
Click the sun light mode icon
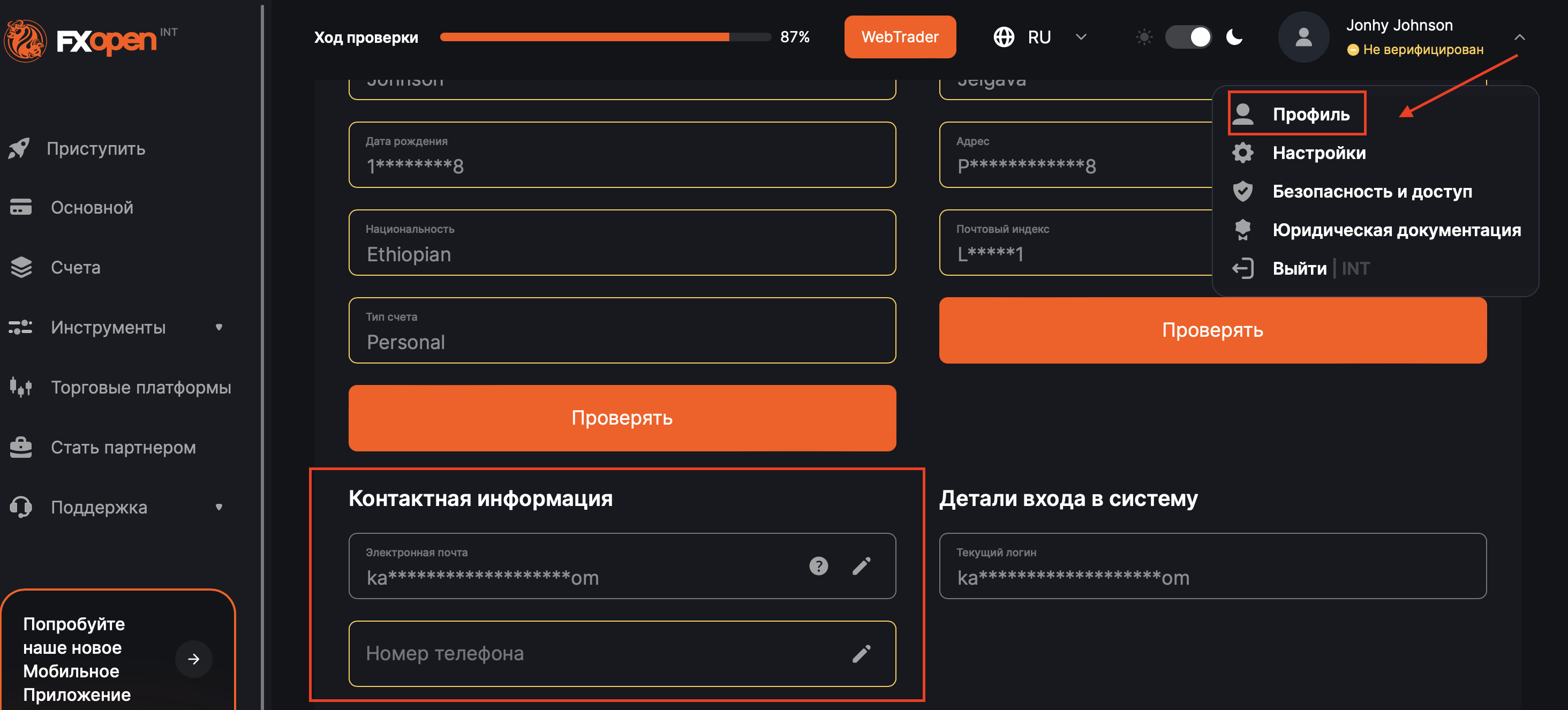(1144, 37)
